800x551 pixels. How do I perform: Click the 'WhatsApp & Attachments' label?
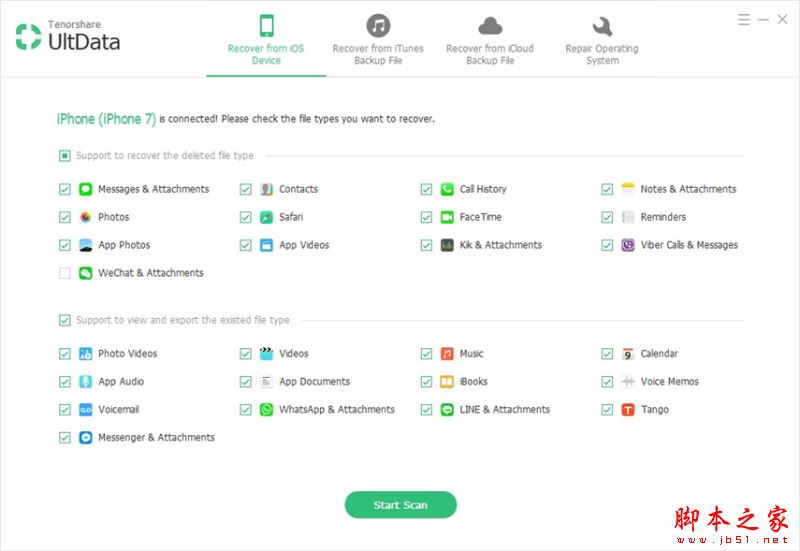coord(337,410)
